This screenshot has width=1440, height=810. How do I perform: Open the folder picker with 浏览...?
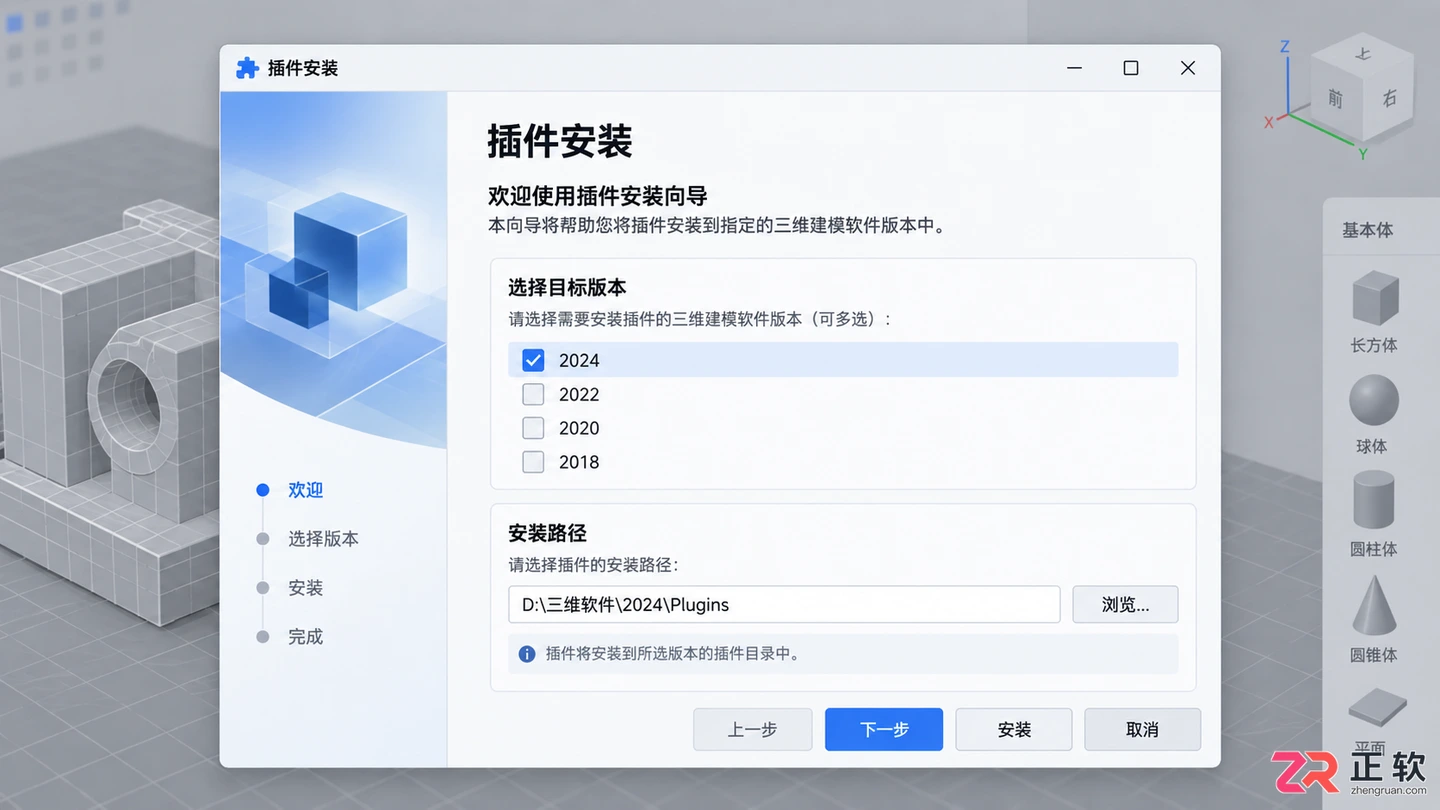pyautogui.click(x=1125, y=605)
